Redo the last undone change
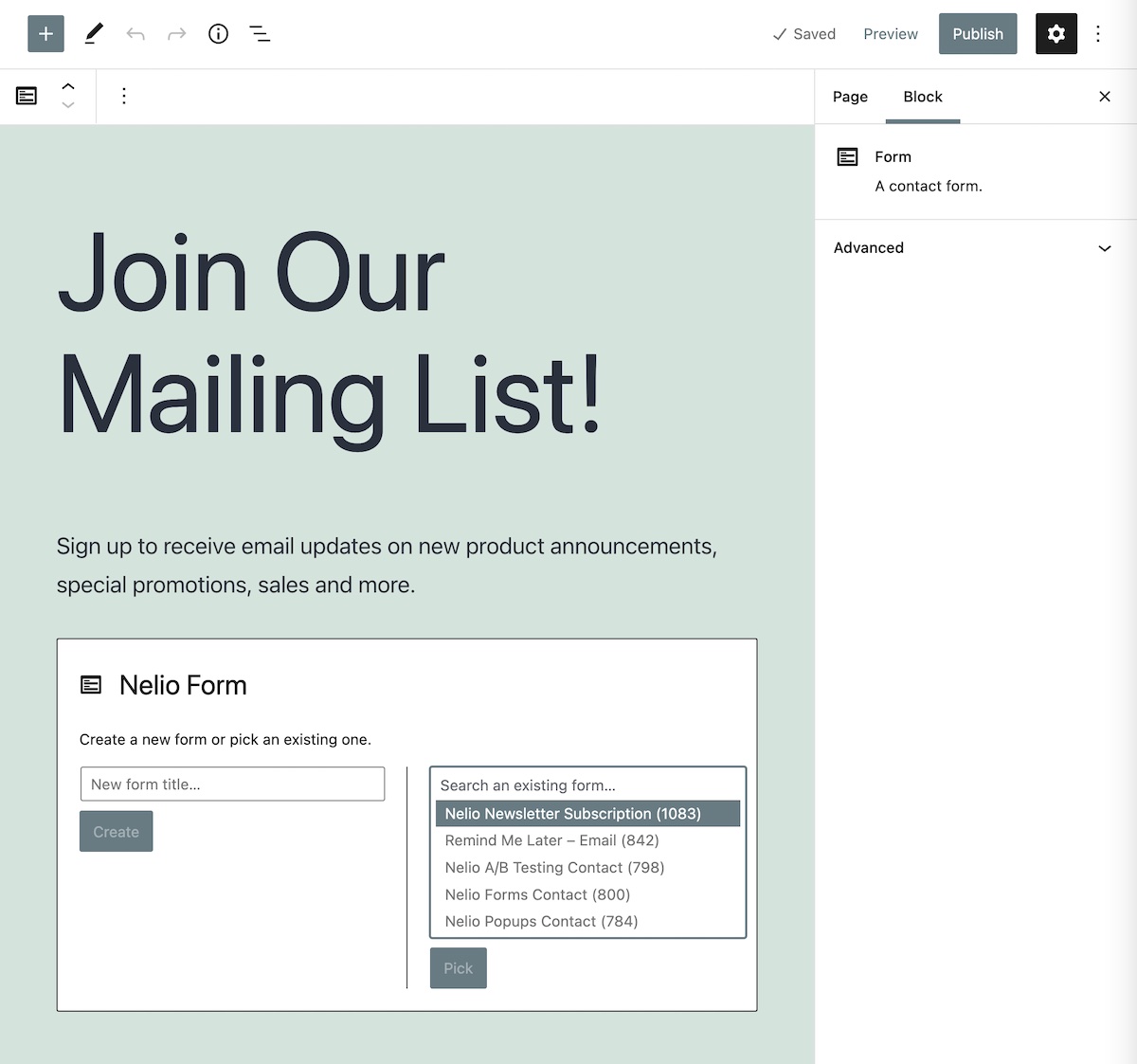1137x1064 pixels. [177, 34]
